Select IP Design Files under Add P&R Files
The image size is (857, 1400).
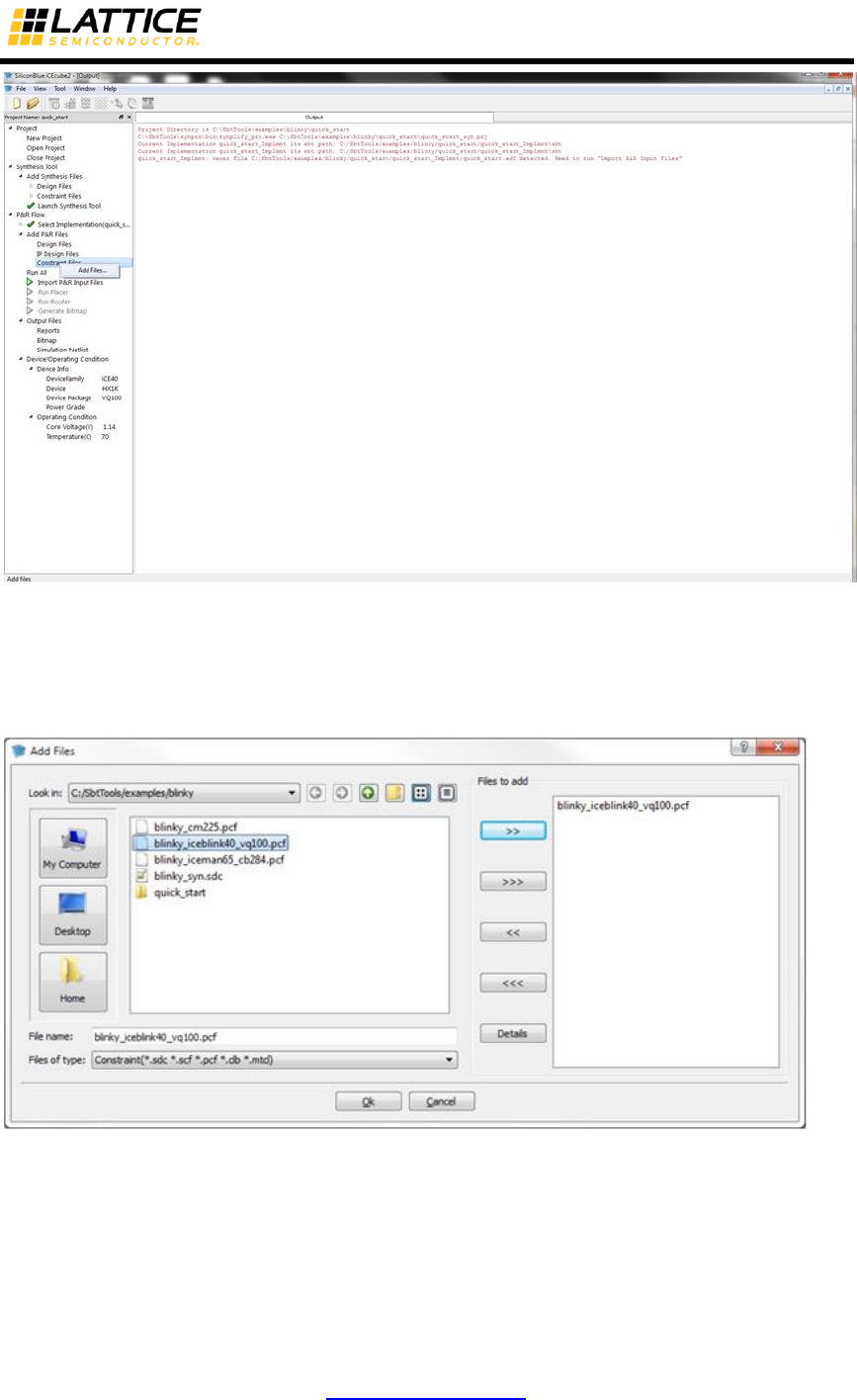click(x=57, y=254)
